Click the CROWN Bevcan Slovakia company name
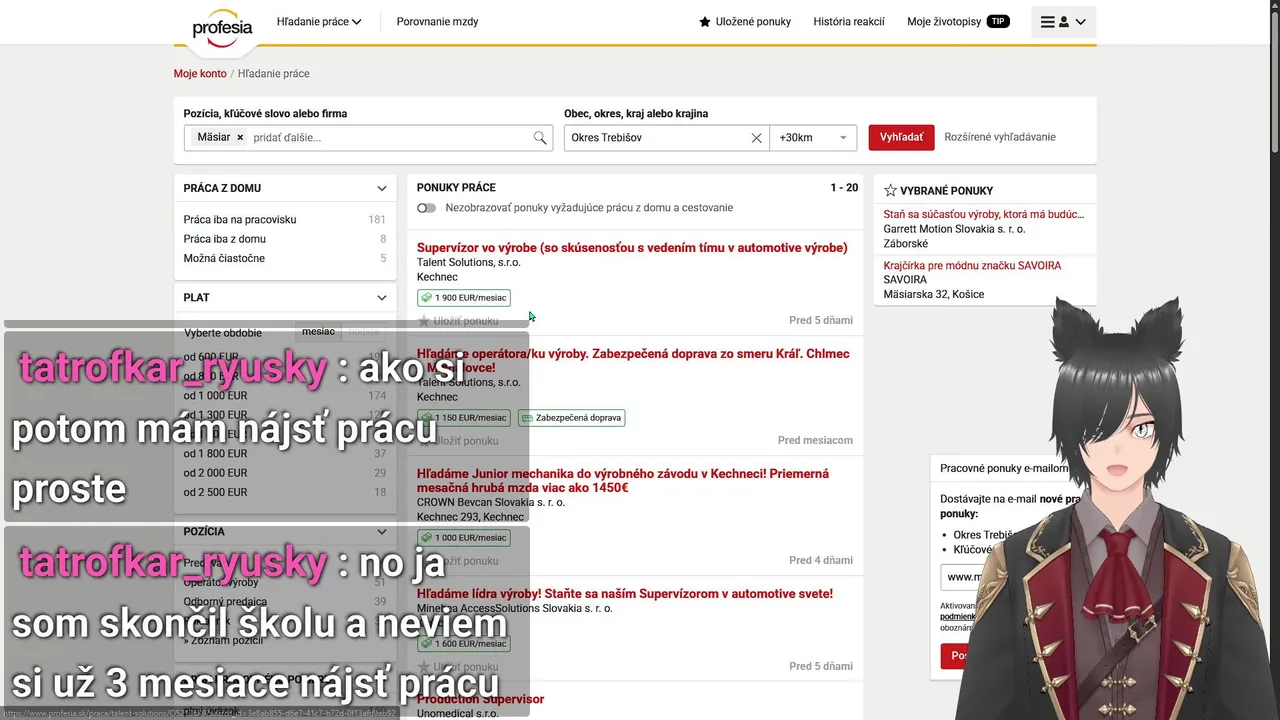 point(491,502)
